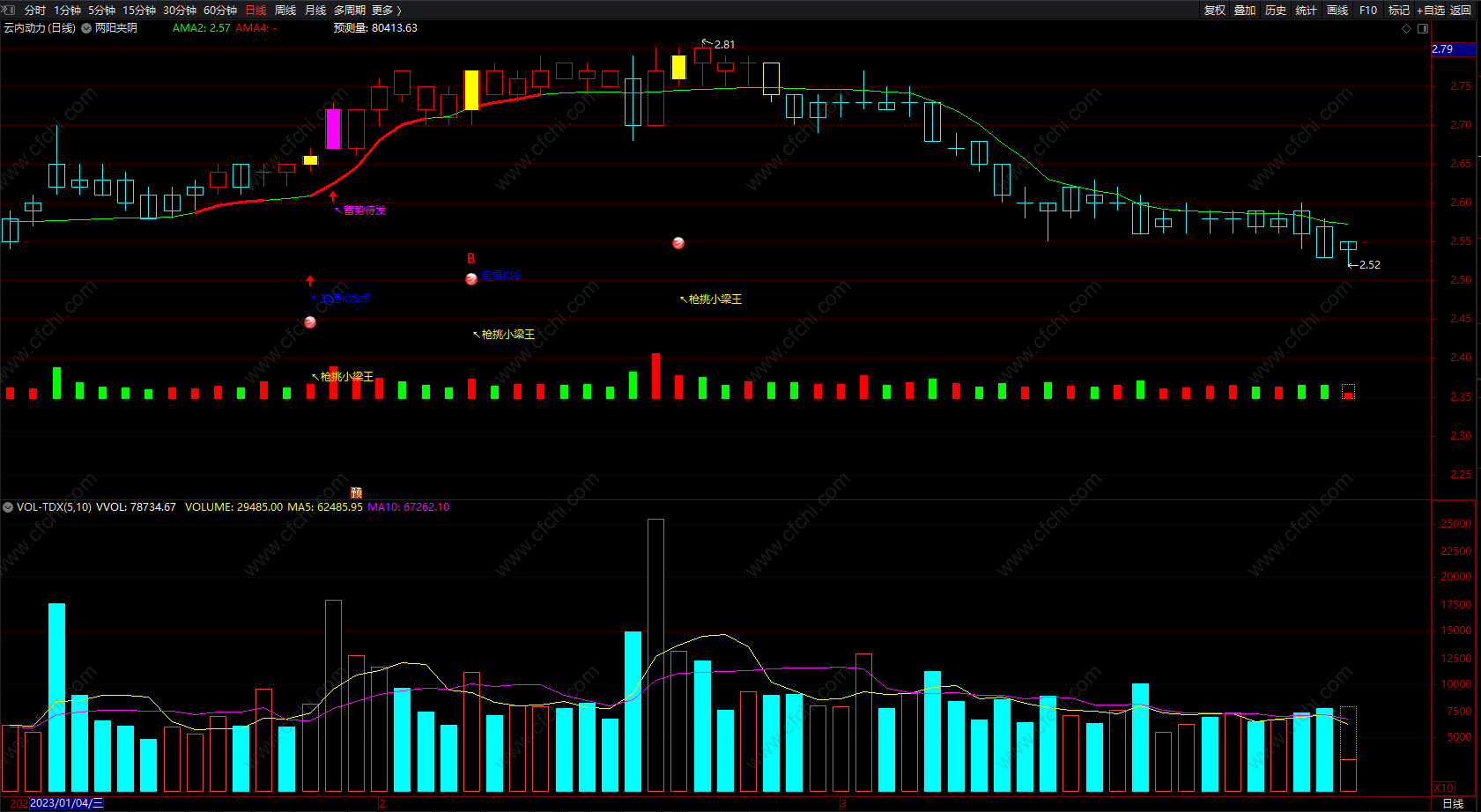The width and height of the screenshot is (1481, 812).
Task: Expand the 更多 periods menu
Action: [387, 10]
